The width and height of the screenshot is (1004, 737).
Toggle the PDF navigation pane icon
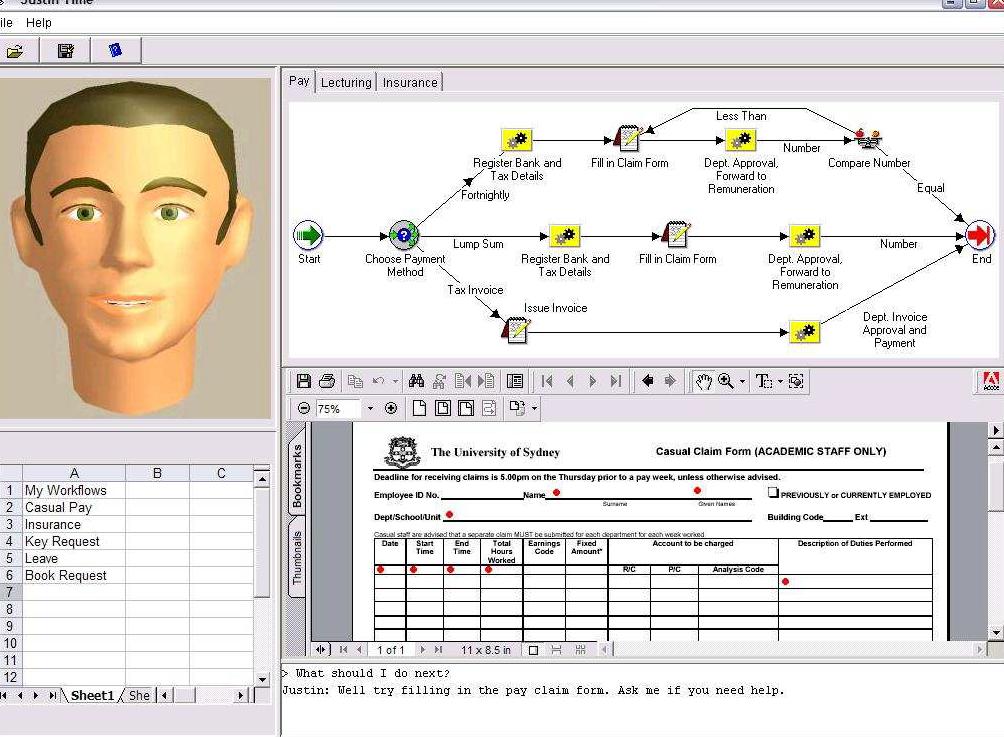tap(515, 382)
